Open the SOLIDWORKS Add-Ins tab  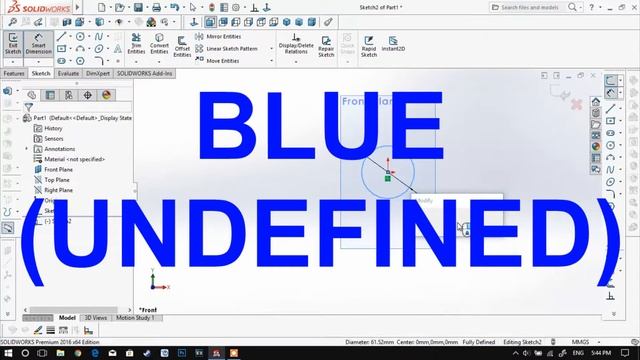pos(144,73)
